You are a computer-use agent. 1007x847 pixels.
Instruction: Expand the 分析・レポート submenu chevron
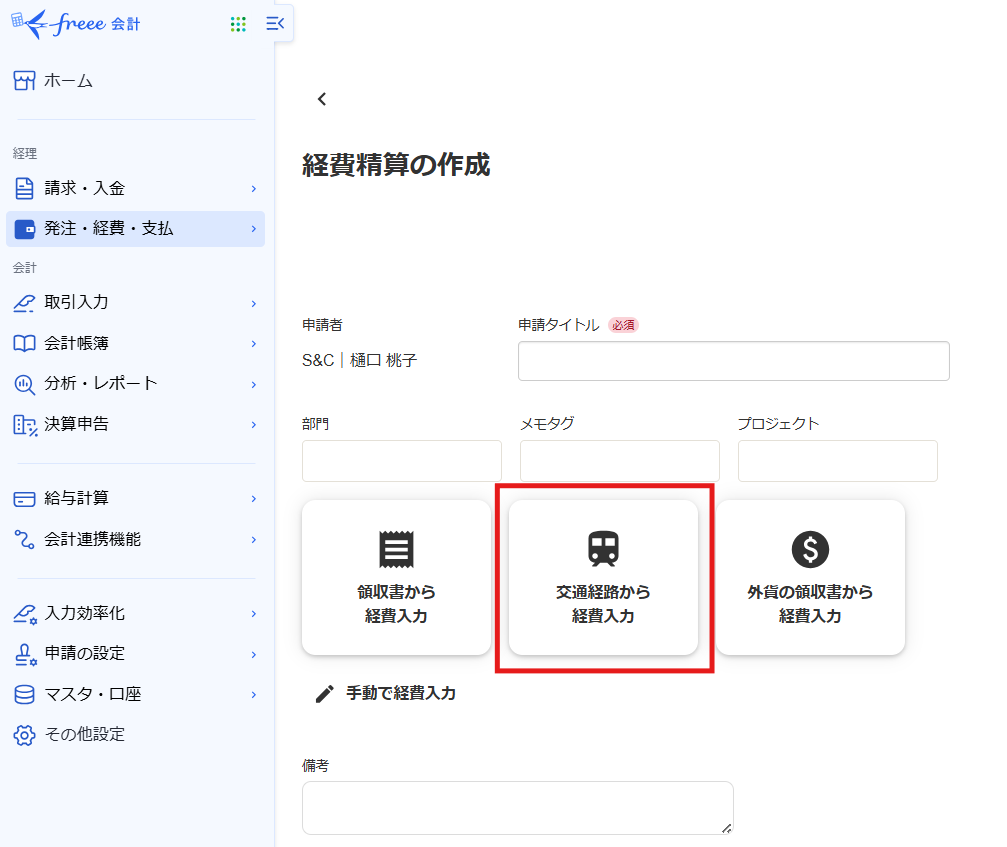[x=254, y=384]
